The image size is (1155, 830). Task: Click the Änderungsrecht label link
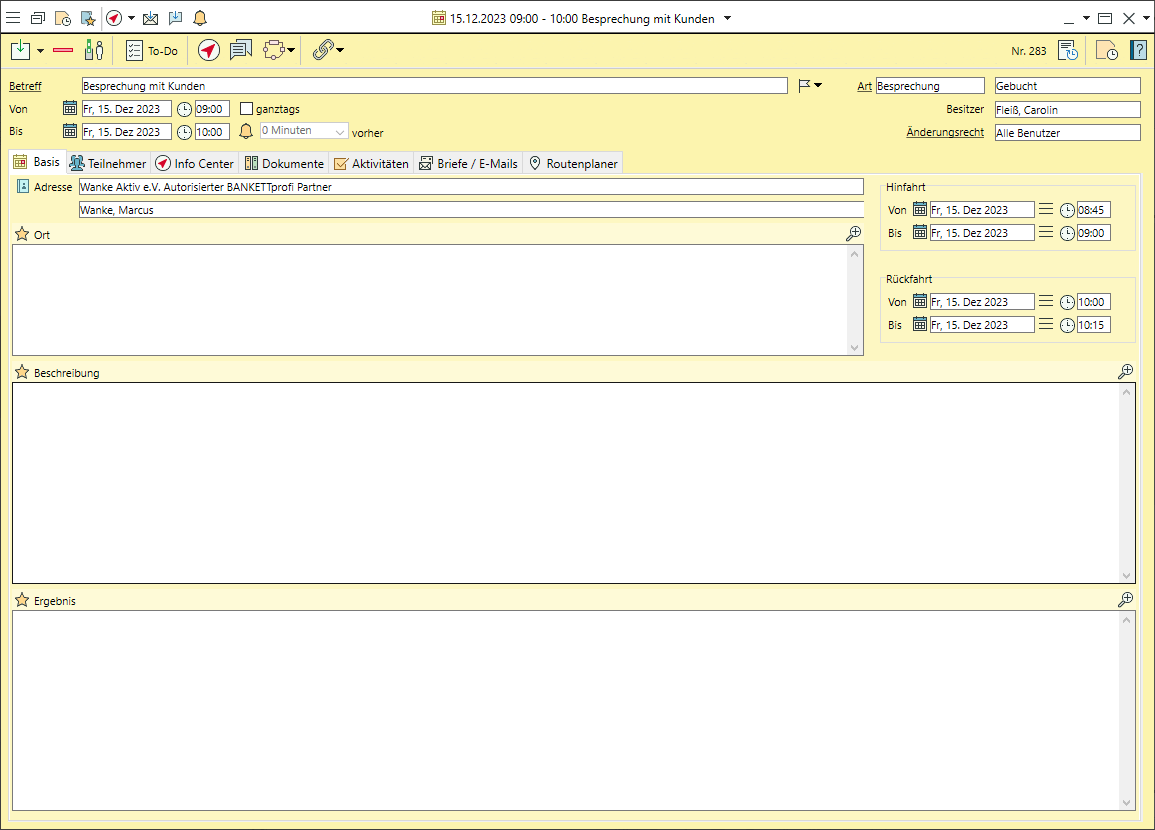click(945, 132)
